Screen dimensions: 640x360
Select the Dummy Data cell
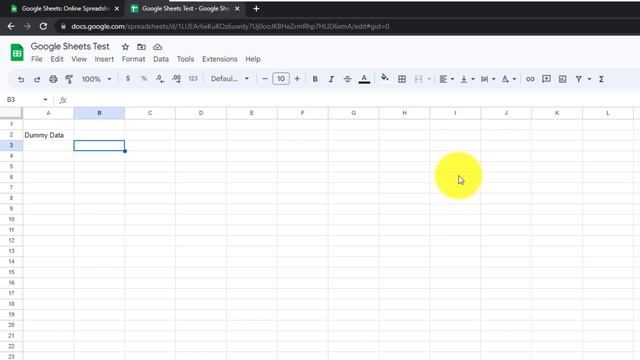pyautogui.click(x=48, y=135)
